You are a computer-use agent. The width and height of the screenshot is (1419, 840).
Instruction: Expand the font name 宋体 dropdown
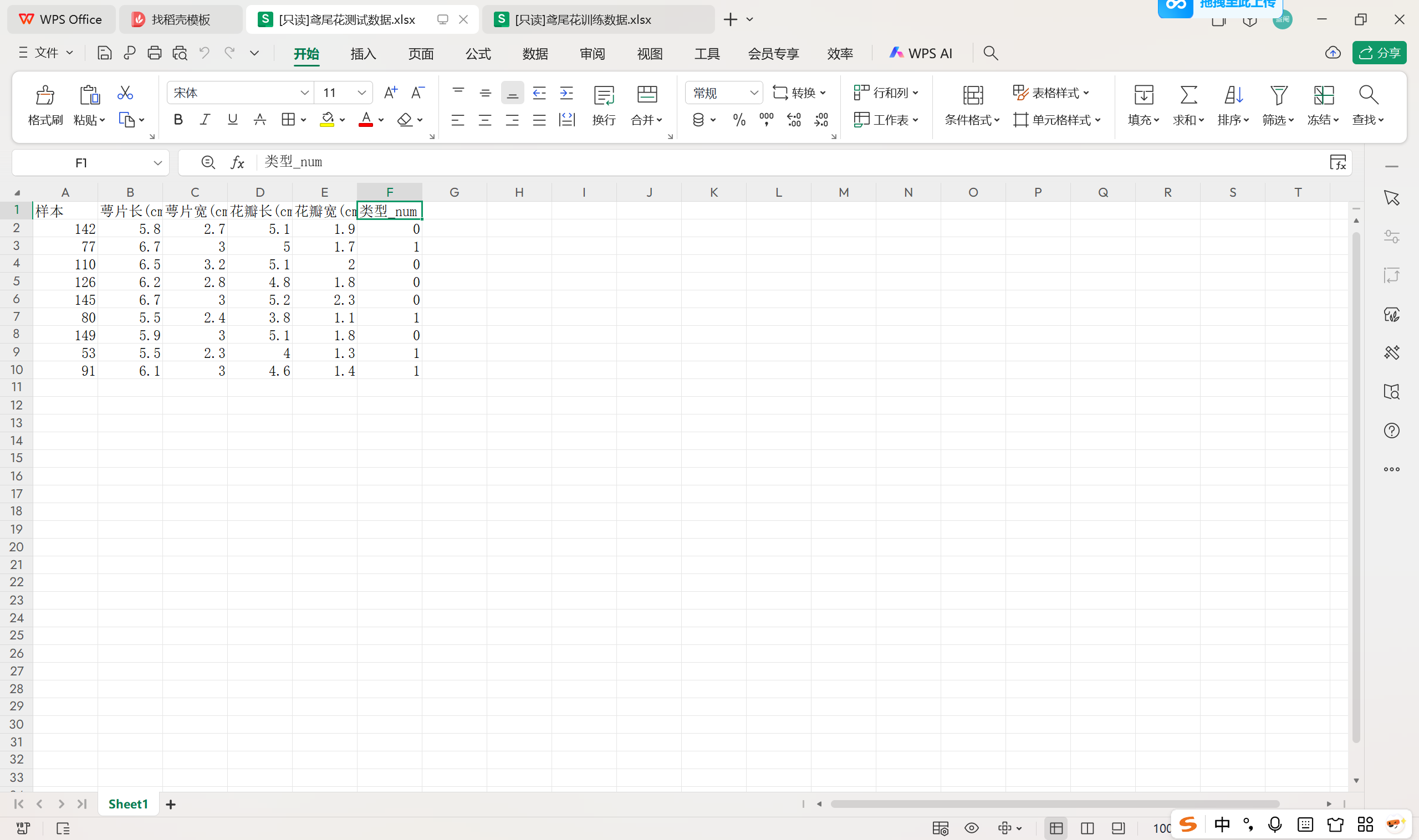[x=304, y=93]
